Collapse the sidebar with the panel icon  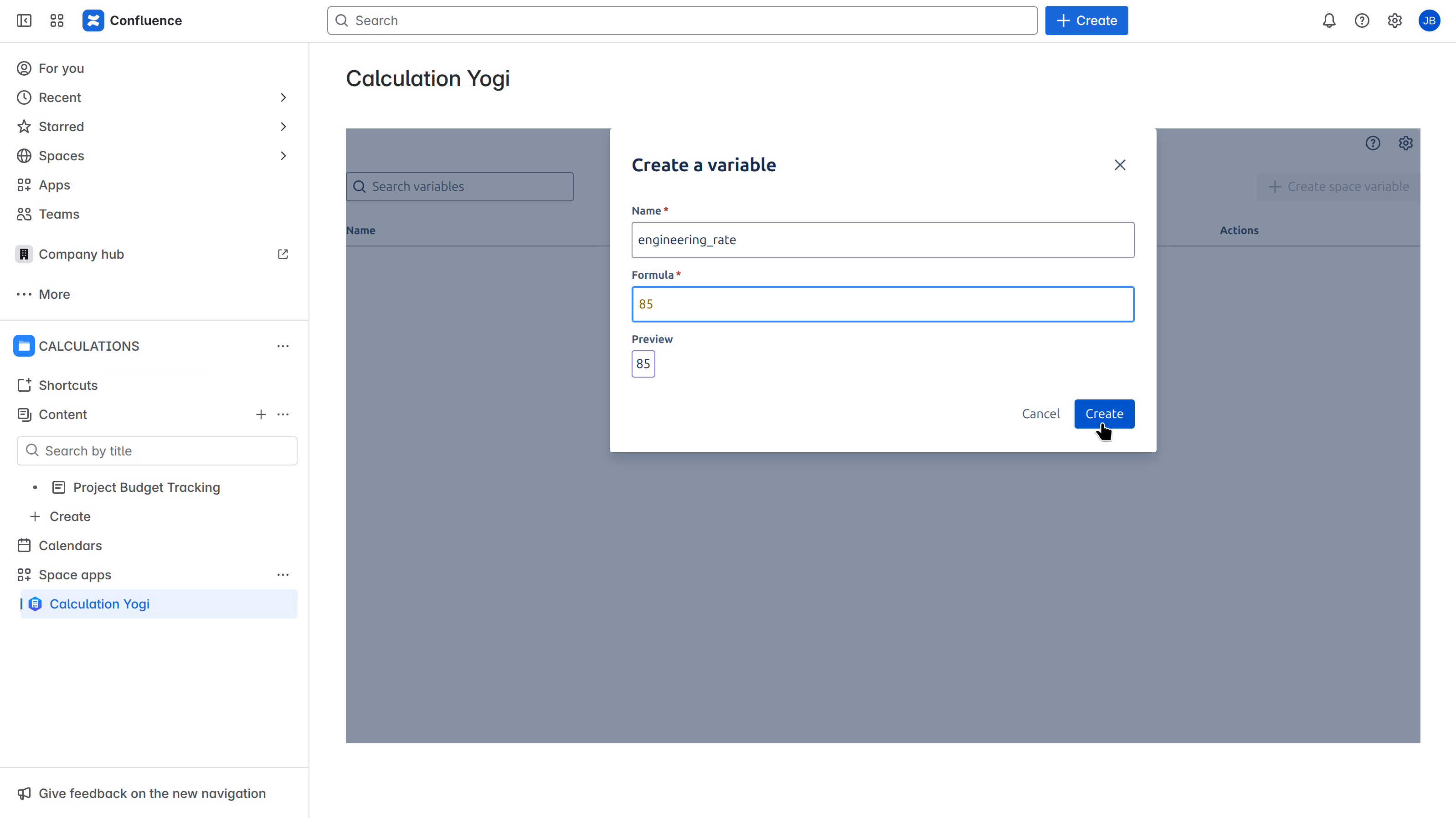(24, 20)
